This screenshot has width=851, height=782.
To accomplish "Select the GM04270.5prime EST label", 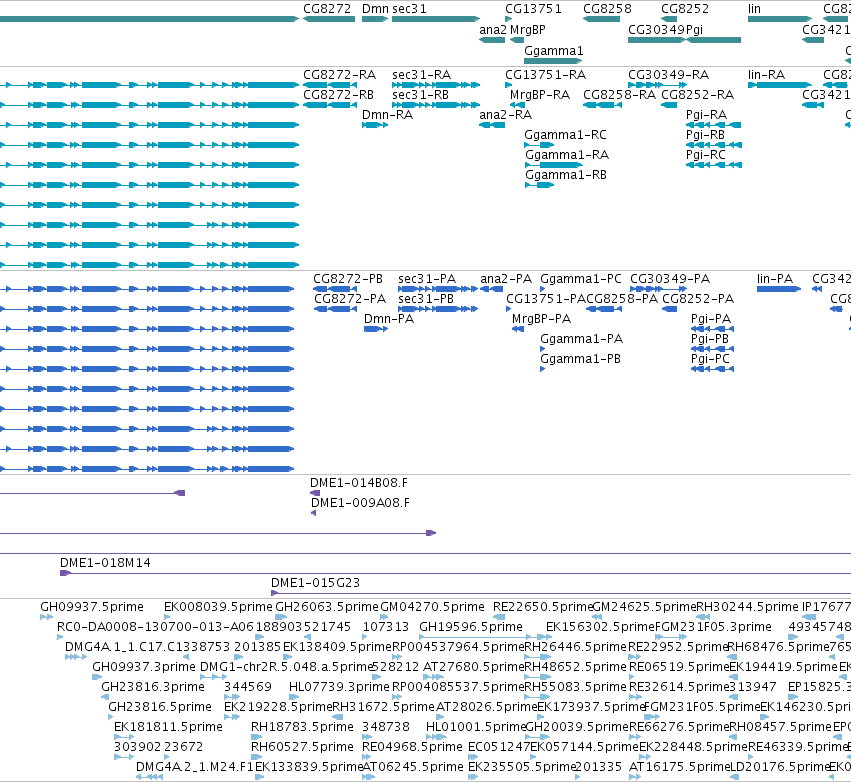I will point(432,607).
